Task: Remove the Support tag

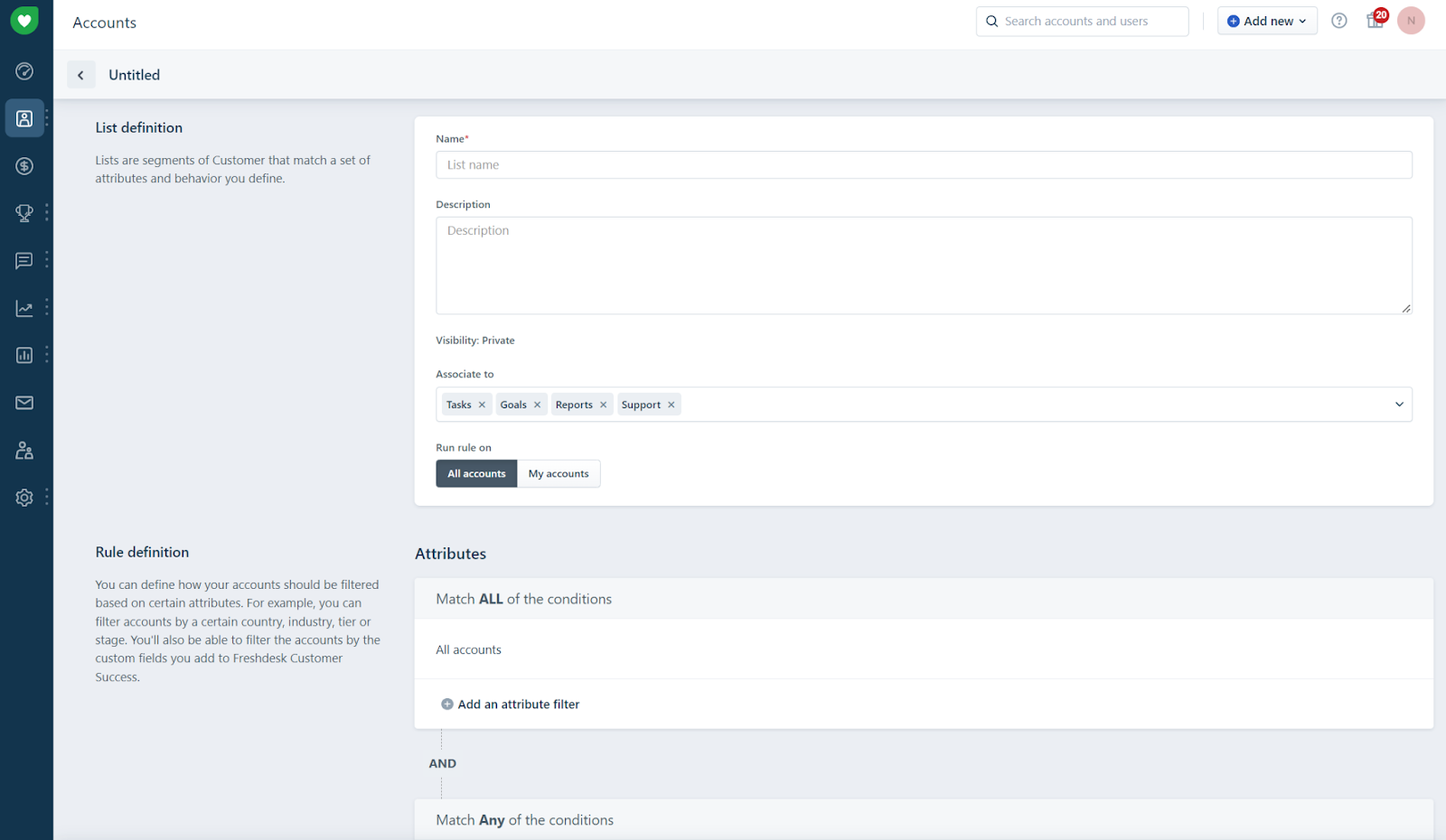Action: pyautogui.click(x=671, y=405)
